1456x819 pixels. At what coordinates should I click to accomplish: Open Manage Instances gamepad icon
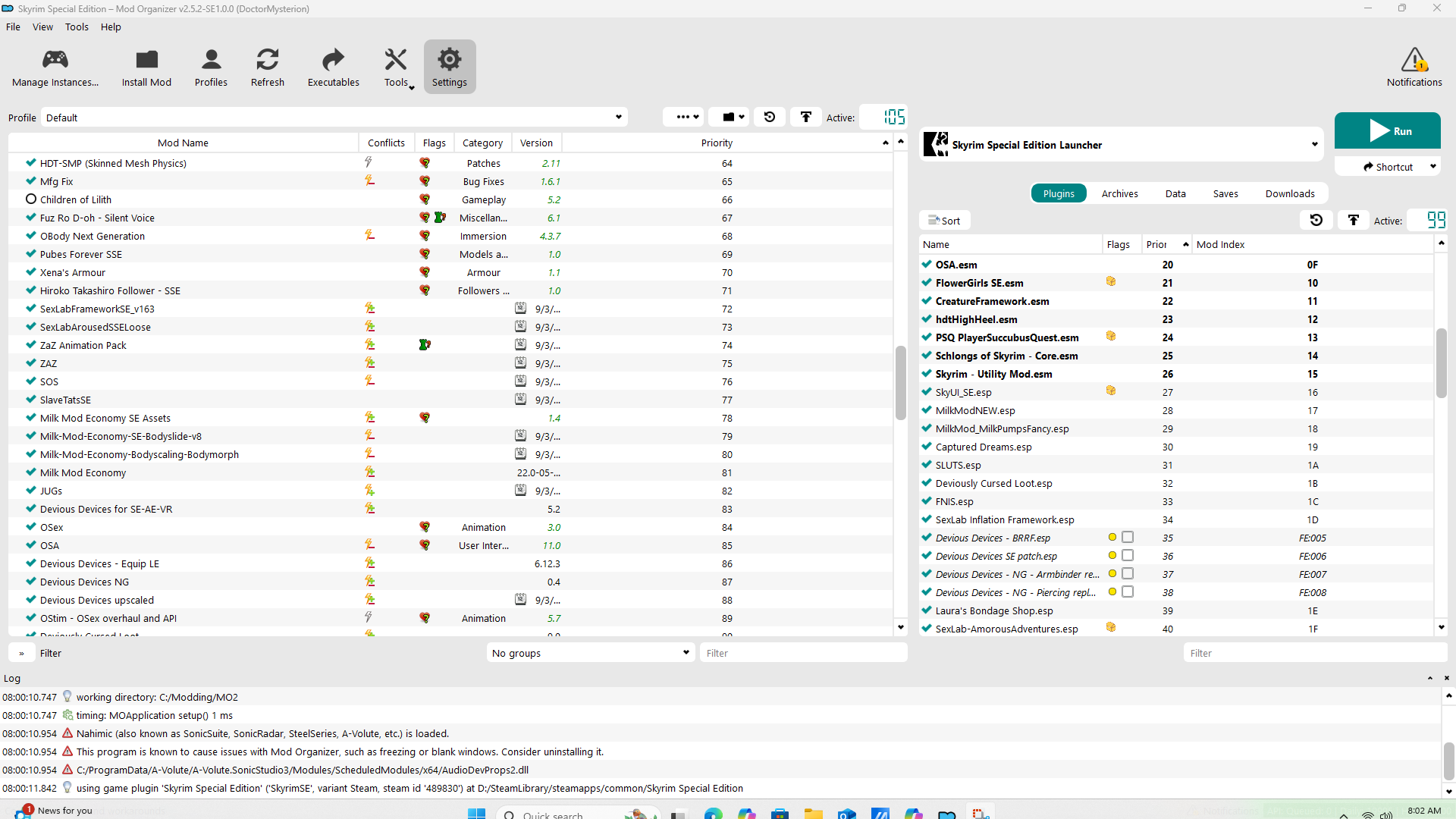(55, 60)
